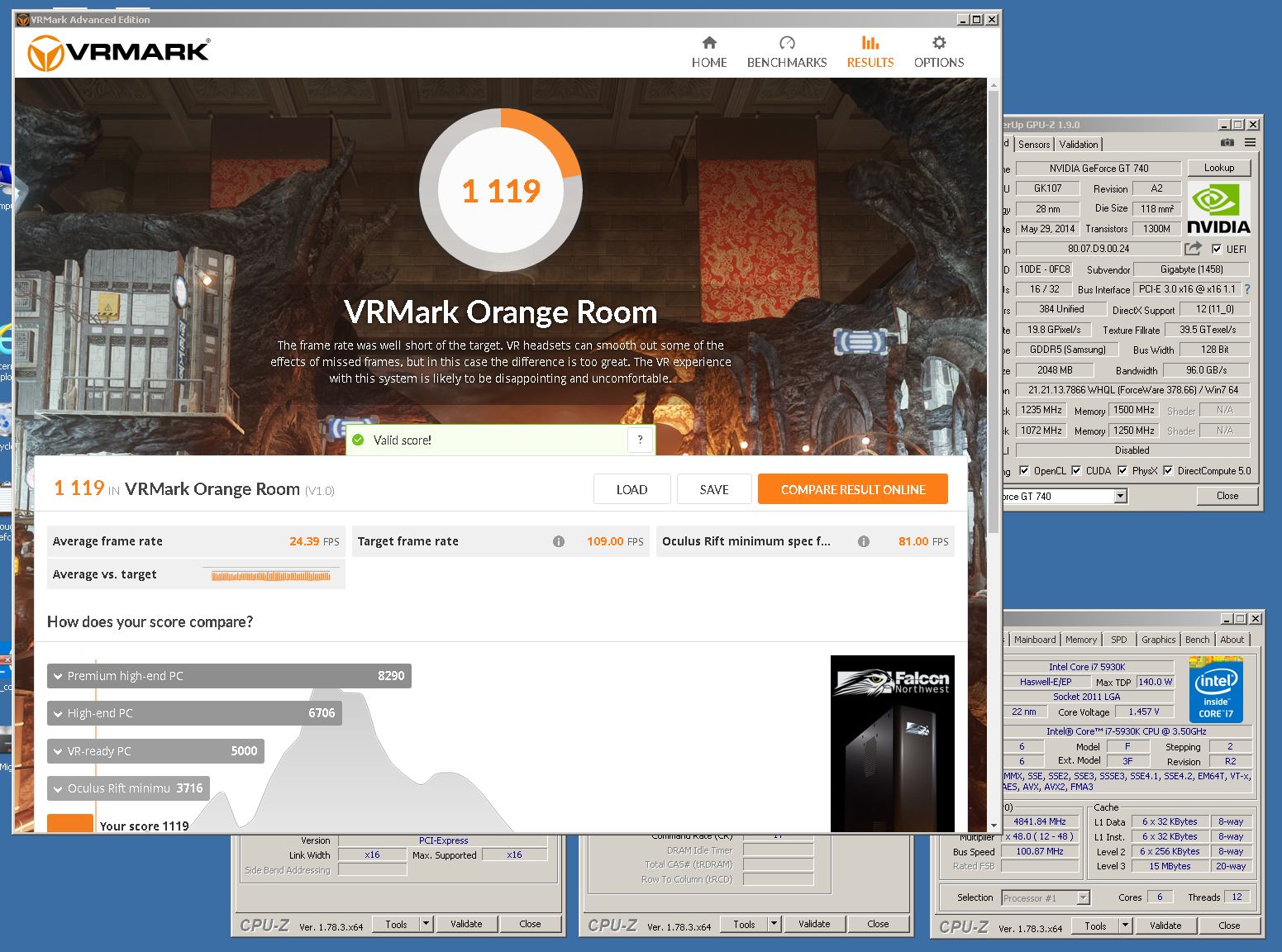
Task: Expand the Oculus Rift minimum row
Action: coord(128,788)
